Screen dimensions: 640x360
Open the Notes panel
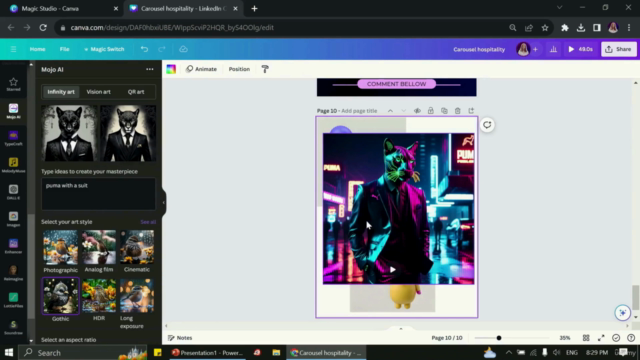pos(180,338)
